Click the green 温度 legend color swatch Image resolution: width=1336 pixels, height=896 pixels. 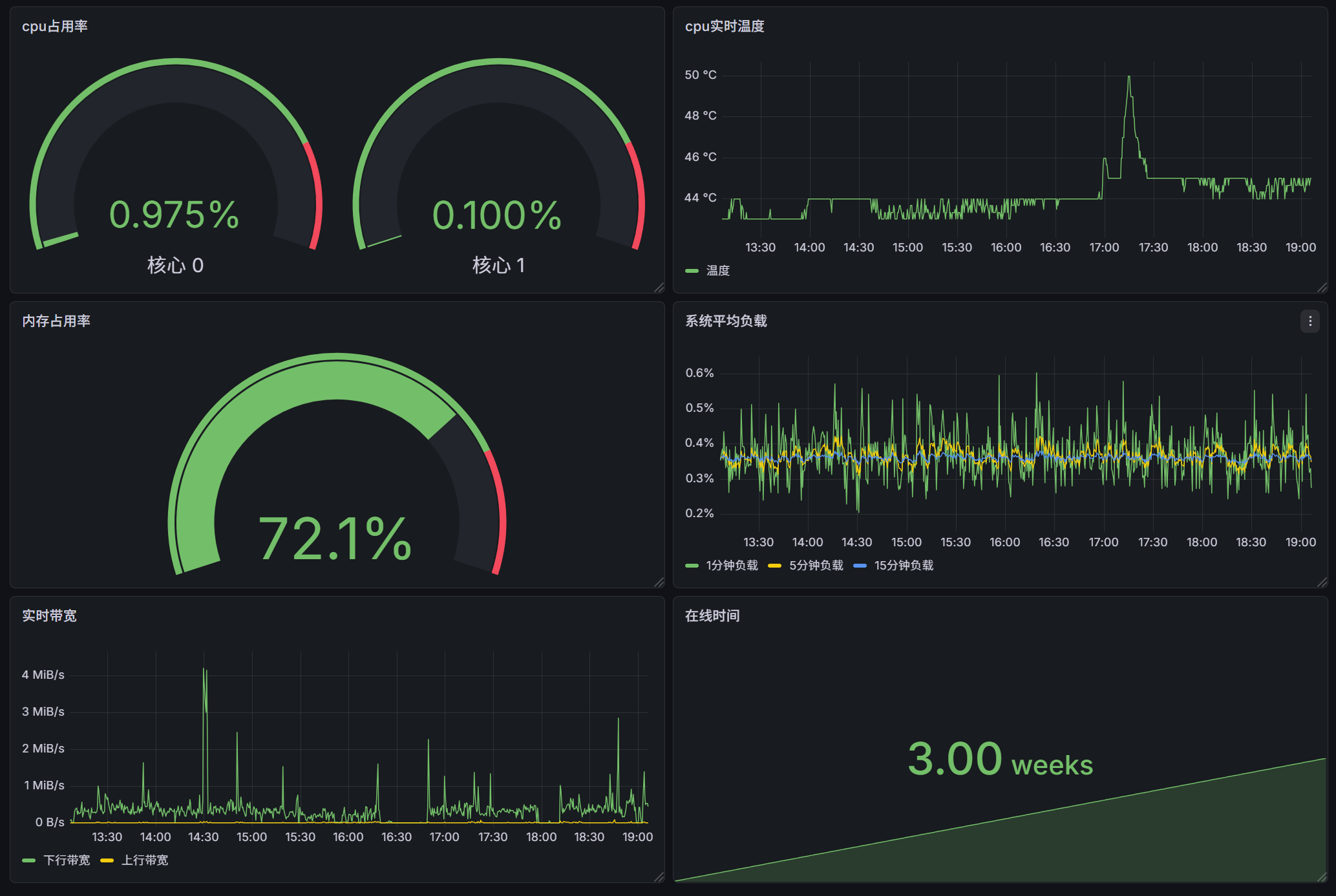click(x=692, y=271)
